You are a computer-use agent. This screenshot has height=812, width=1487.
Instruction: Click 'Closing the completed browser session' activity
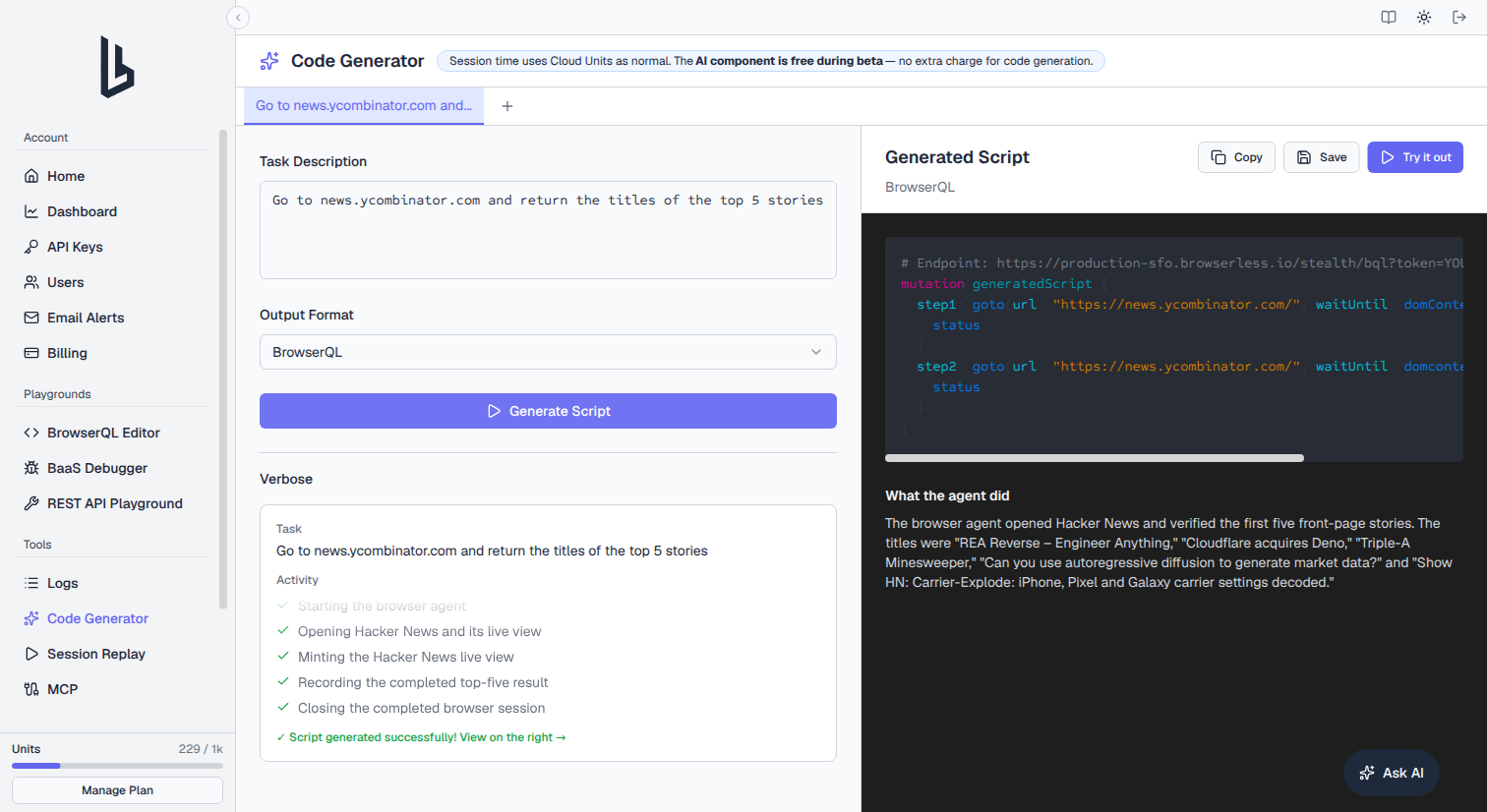pyautogui.click(x=421, y=708)
